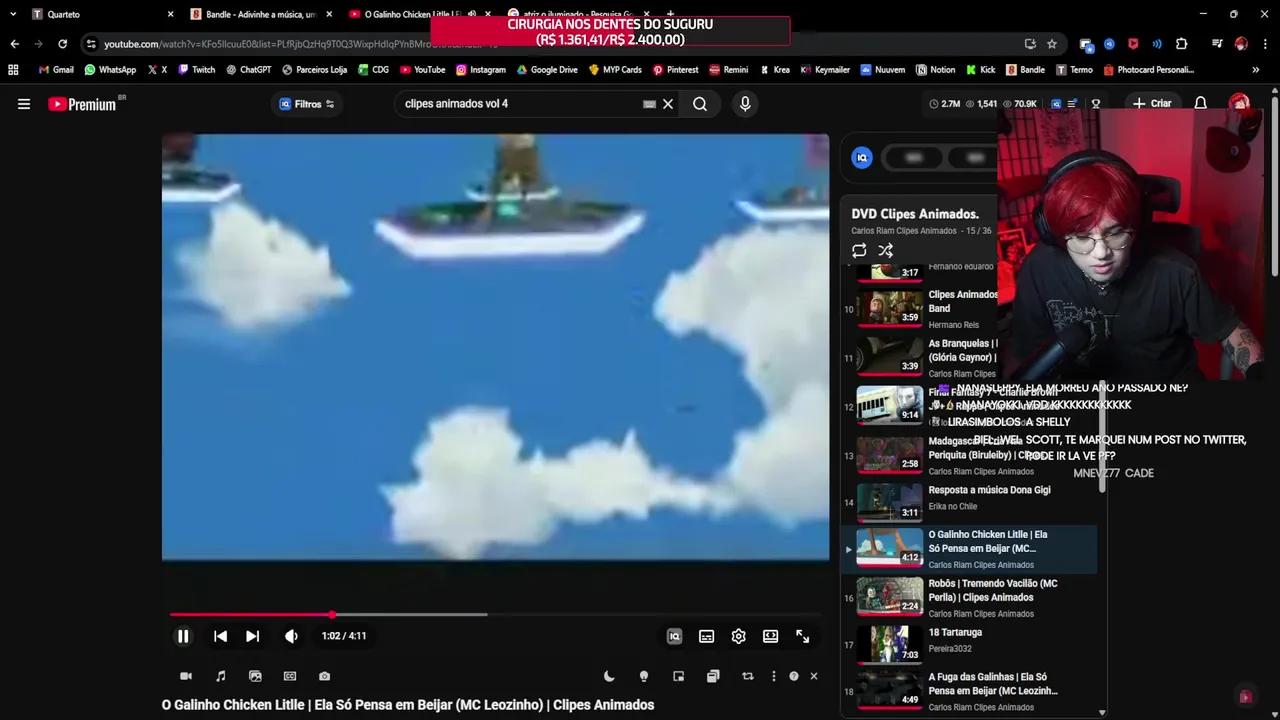Open the Madagascar playlist thumbnail 2:58
The height and width of the screenshot is (720, 1280).
click(890, 454)
